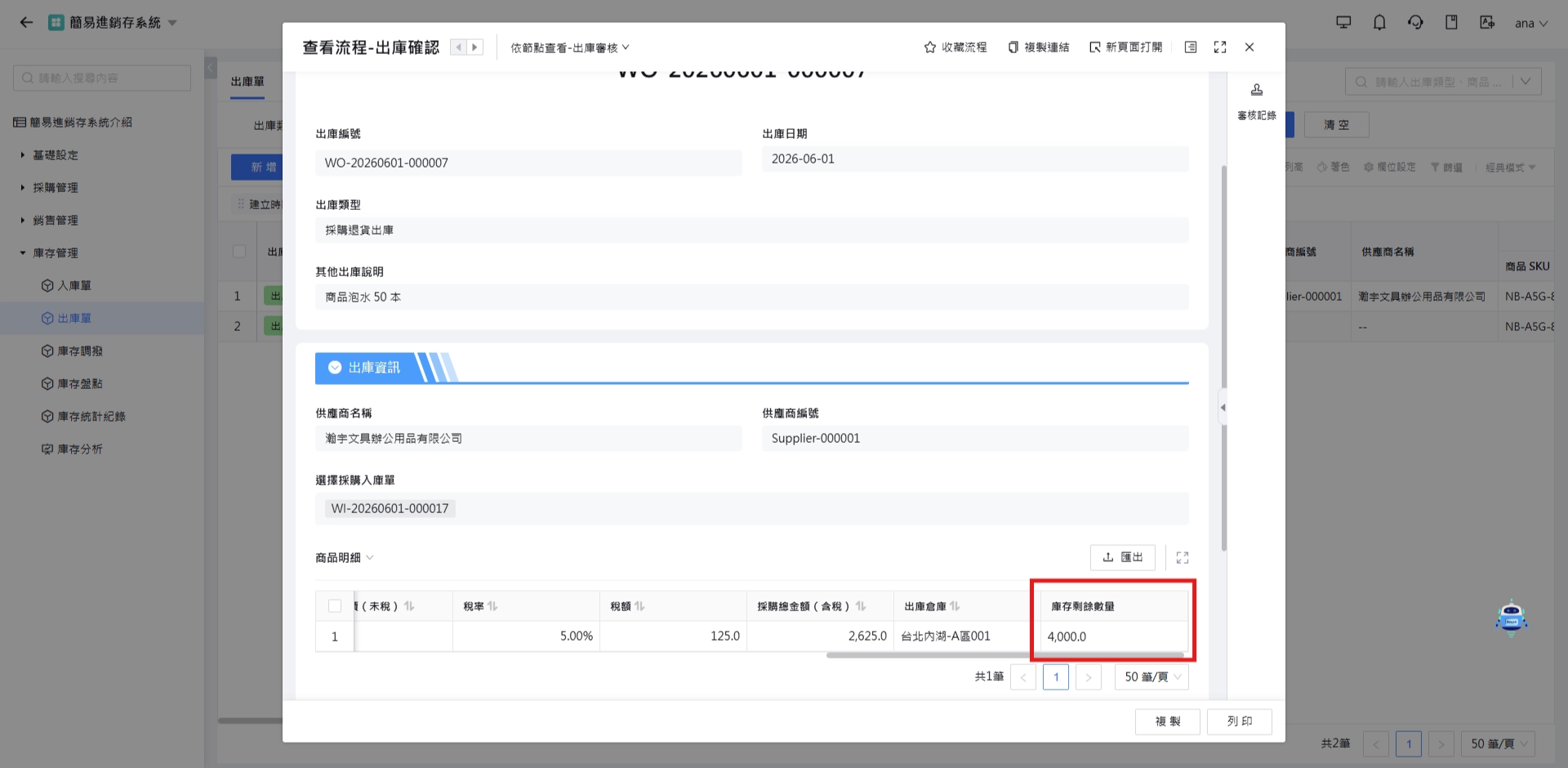Open 審核記錄 stamp icon
The height and width of the screenshot is (768, 1568).
(1257, 100)
